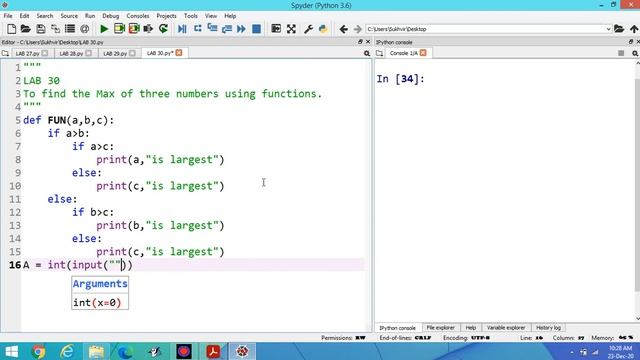Open the Edit menu
This screenshot has height=360, width=640.
[x=24, y=16]
